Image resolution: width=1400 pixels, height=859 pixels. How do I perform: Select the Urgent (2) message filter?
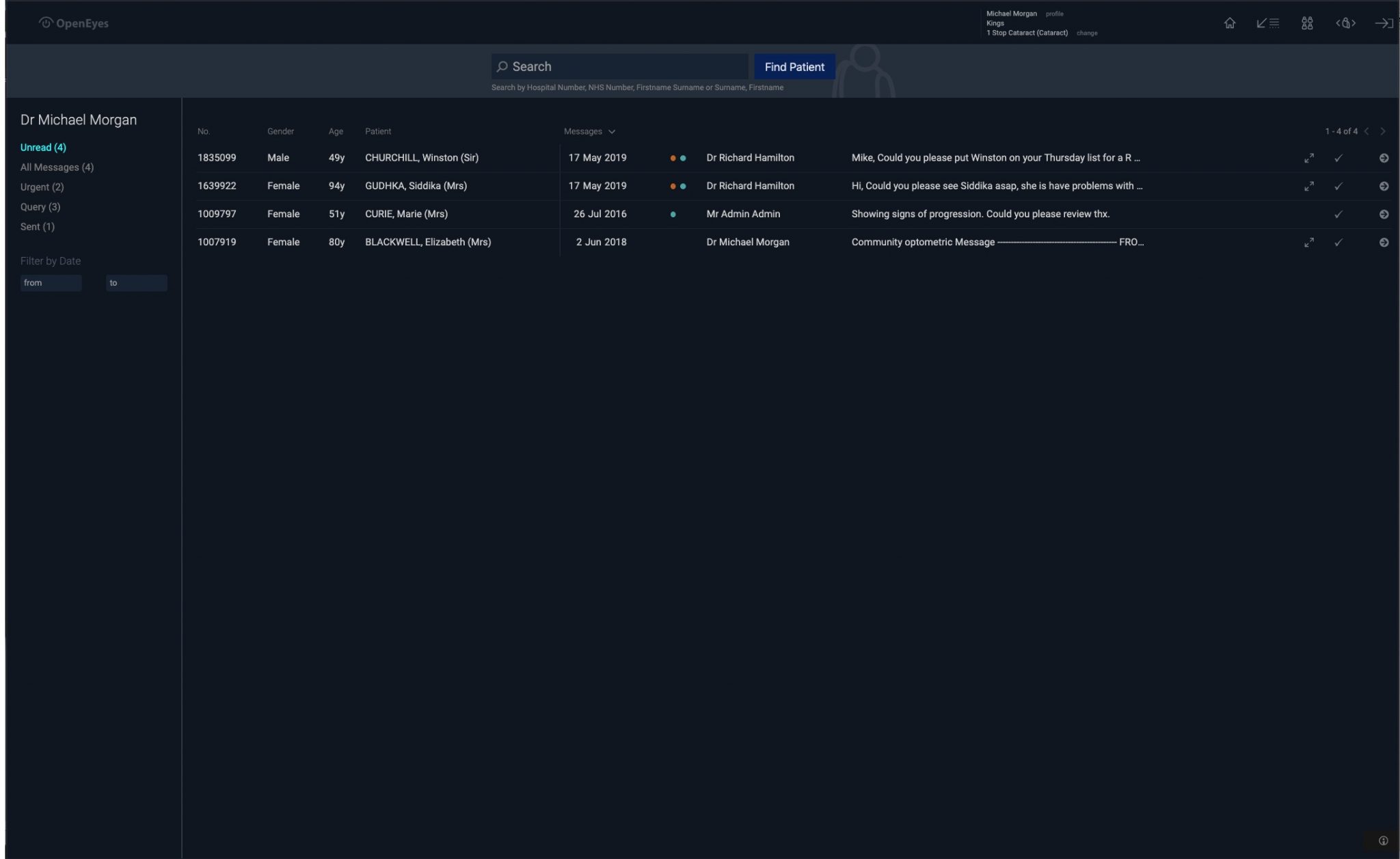tap(42, 187)
